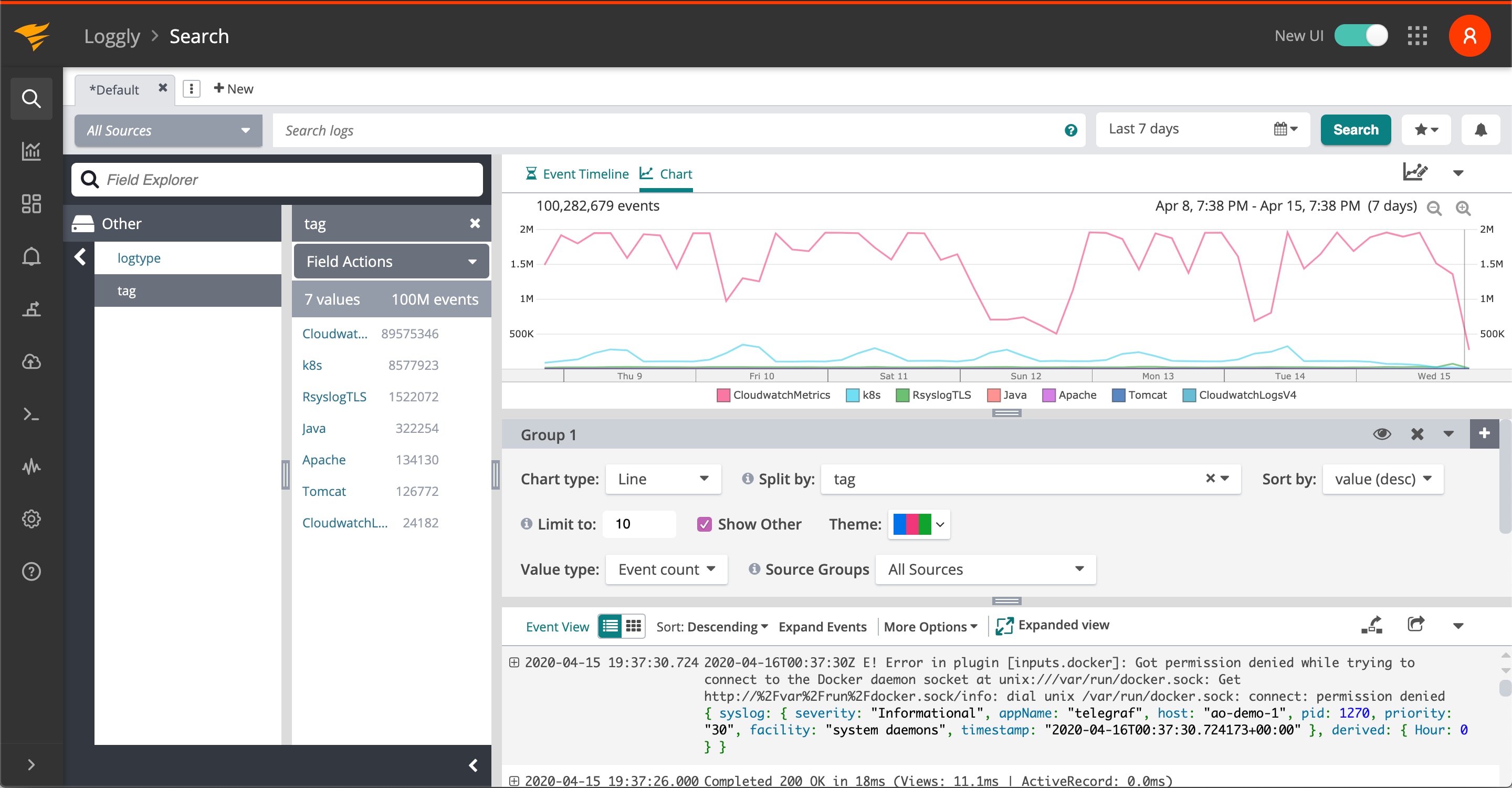
Task: Select the *Default search tab
Action: pyautogui.click(x=114, y=89)
